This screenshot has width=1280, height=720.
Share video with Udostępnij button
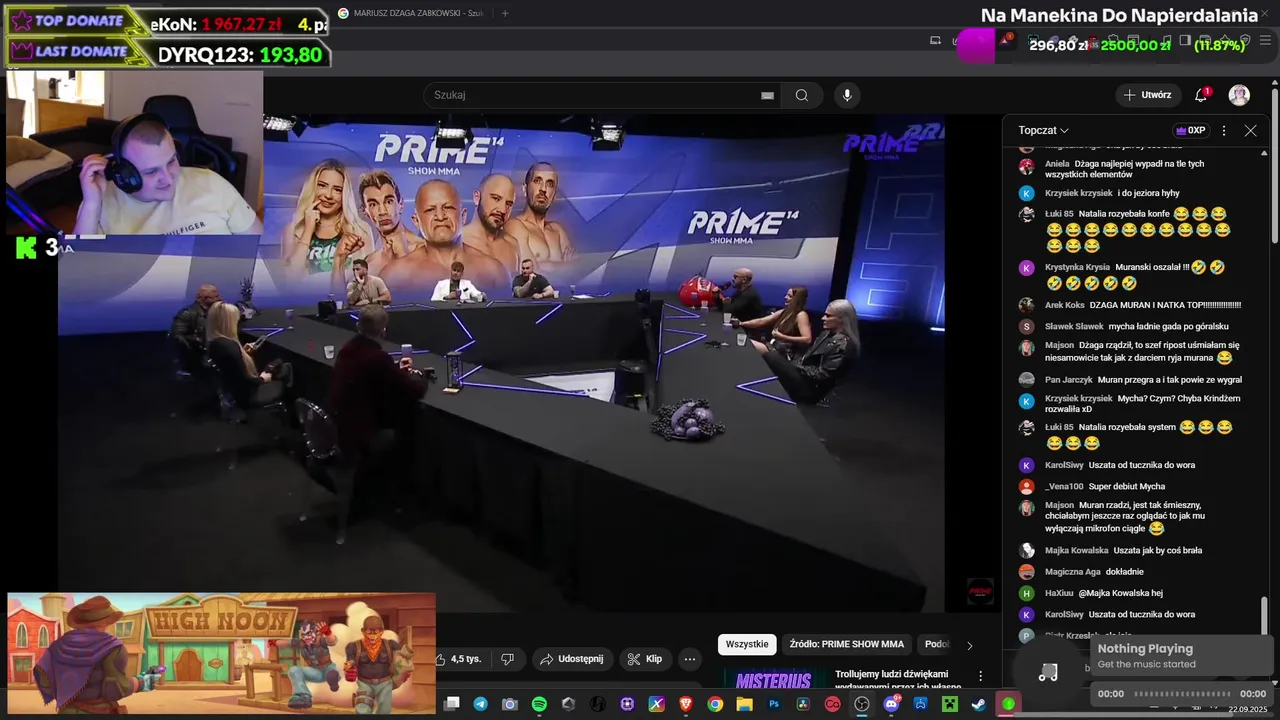[573, 659]
